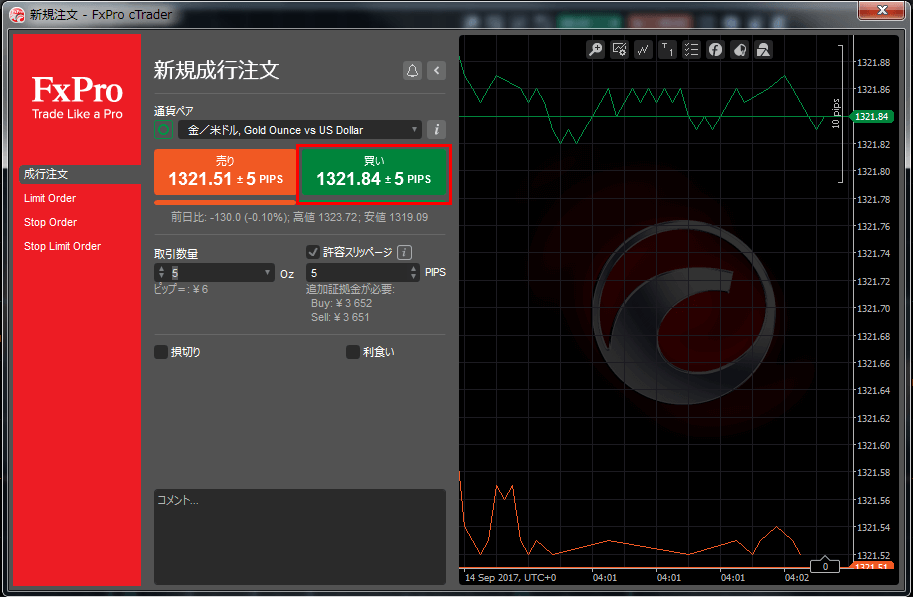Click the slippage pips stepper arrows
Viewport: 913px width, 597px height.
[x=413, y=273]
